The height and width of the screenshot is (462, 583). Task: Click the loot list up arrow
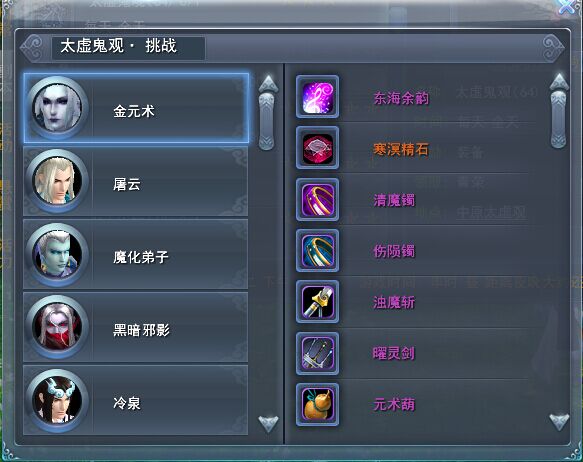tap(559, 82)
